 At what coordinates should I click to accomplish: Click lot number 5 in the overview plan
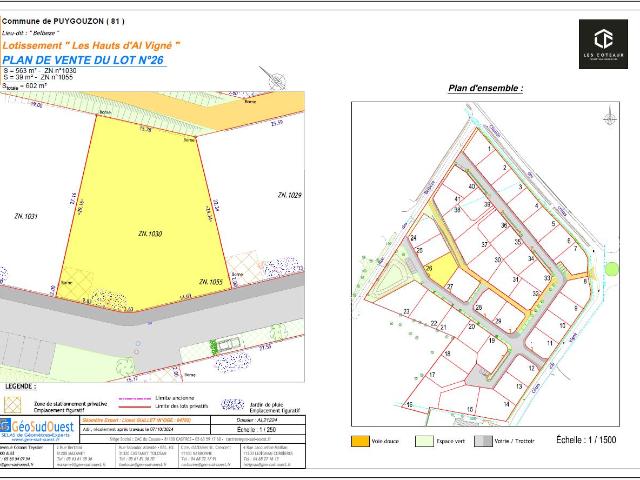click(553, 224)
